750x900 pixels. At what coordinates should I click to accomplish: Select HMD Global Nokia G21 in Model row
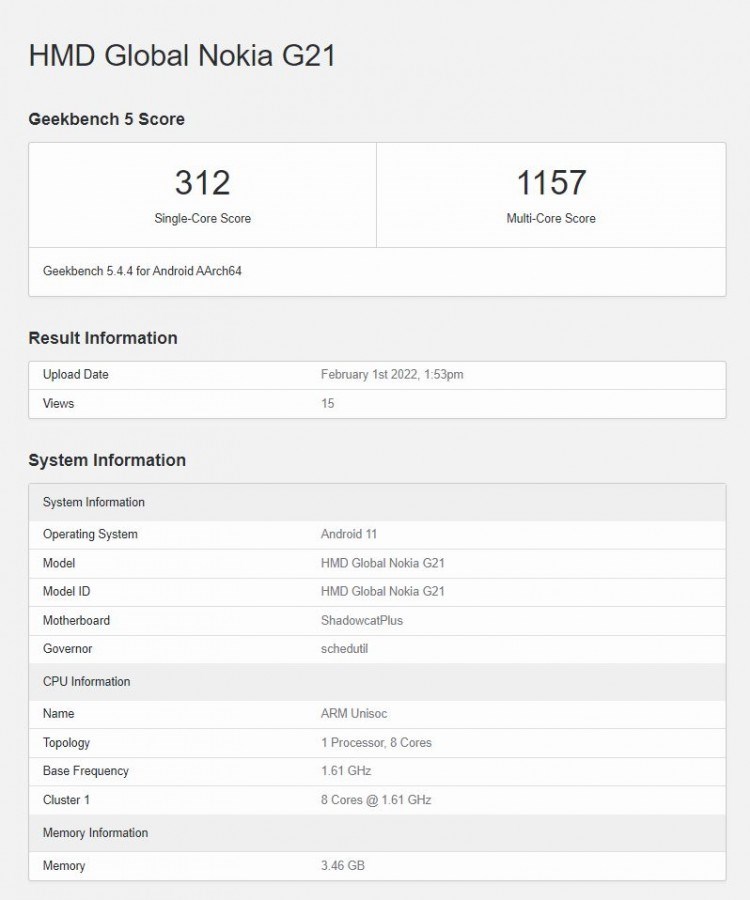pos(383,562)
